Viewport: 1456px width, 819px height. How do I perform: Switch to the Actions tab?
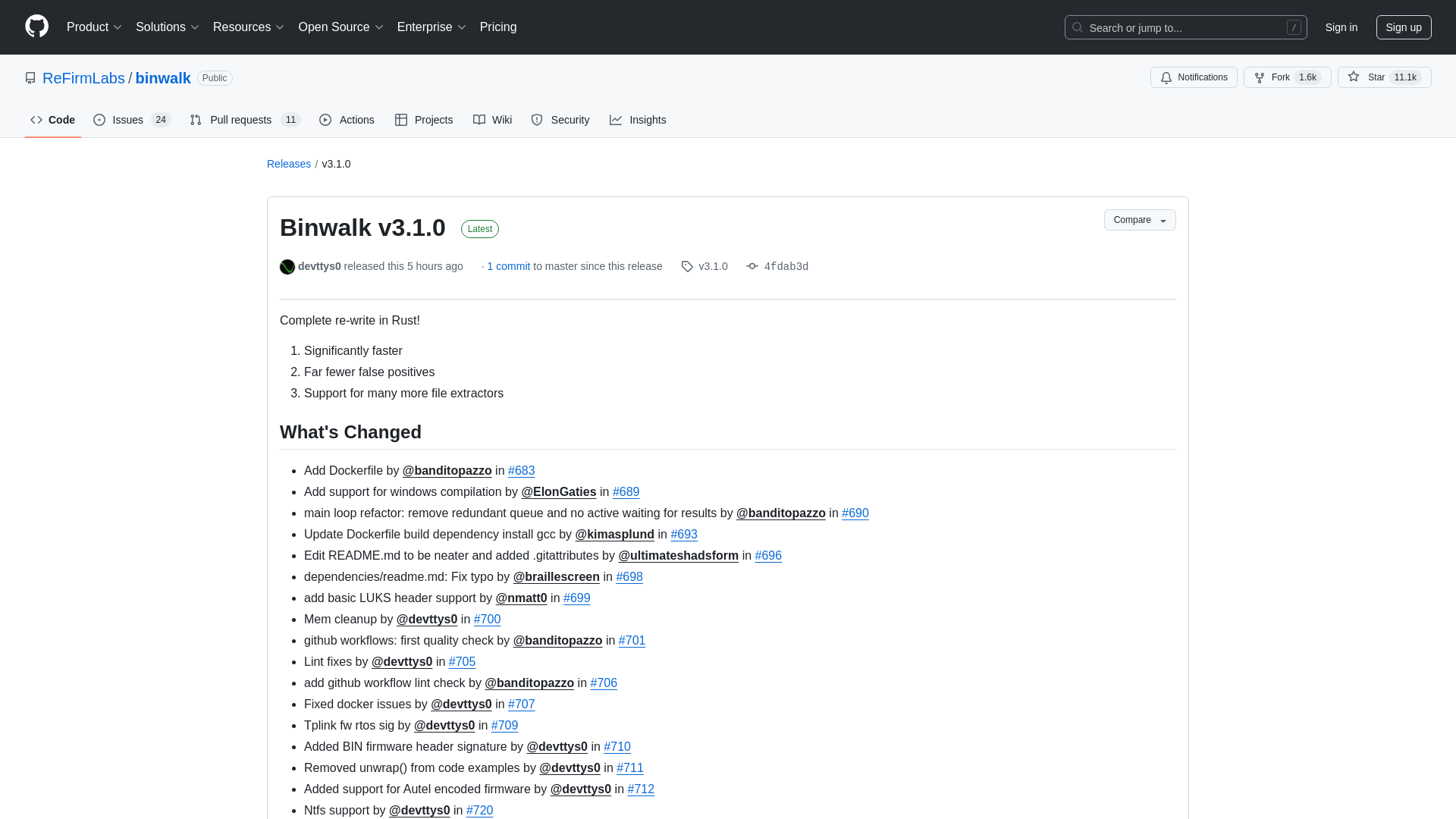[347, 120]
